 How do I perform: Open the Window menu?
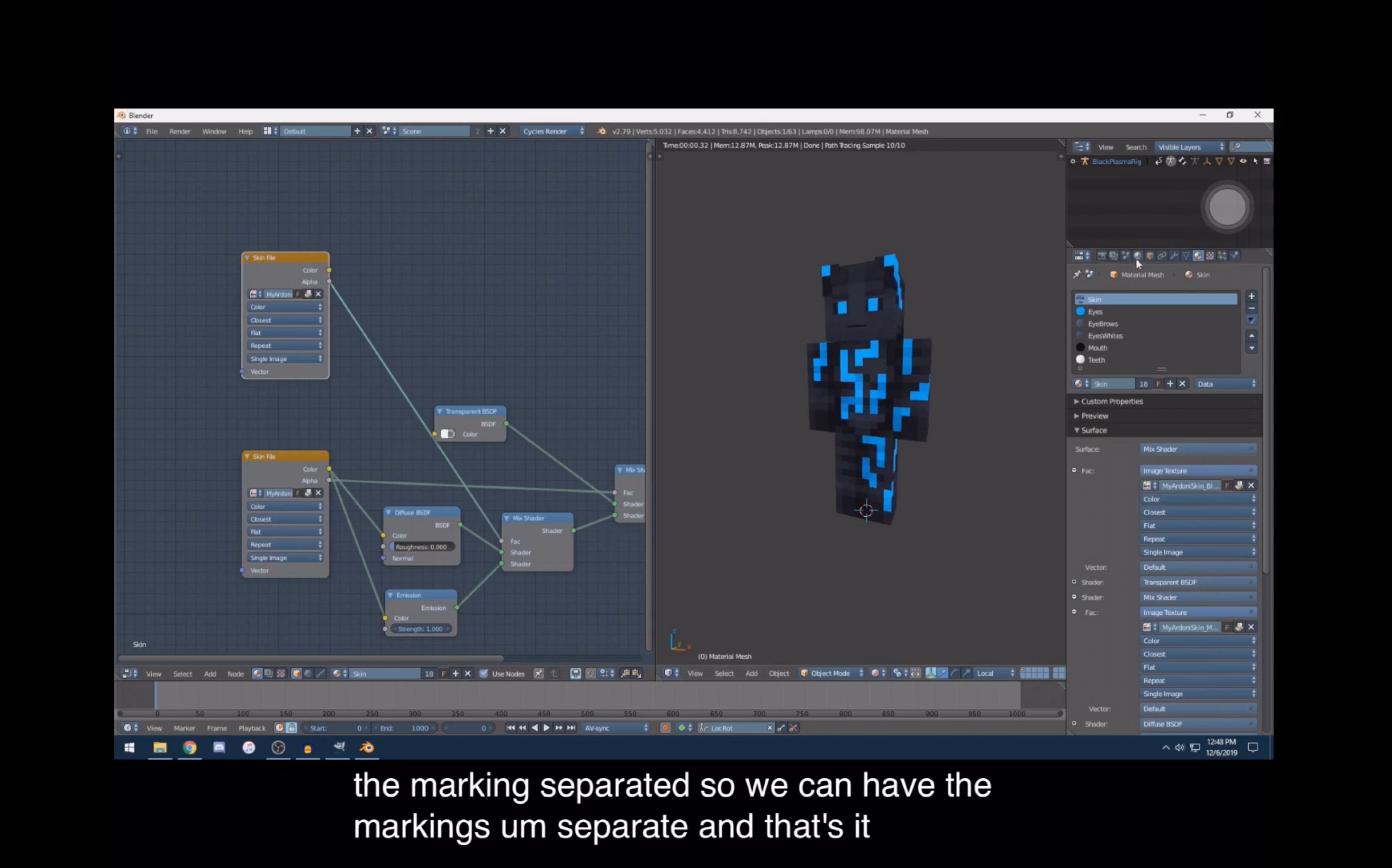pyautogui.click(x=214, y=132)
